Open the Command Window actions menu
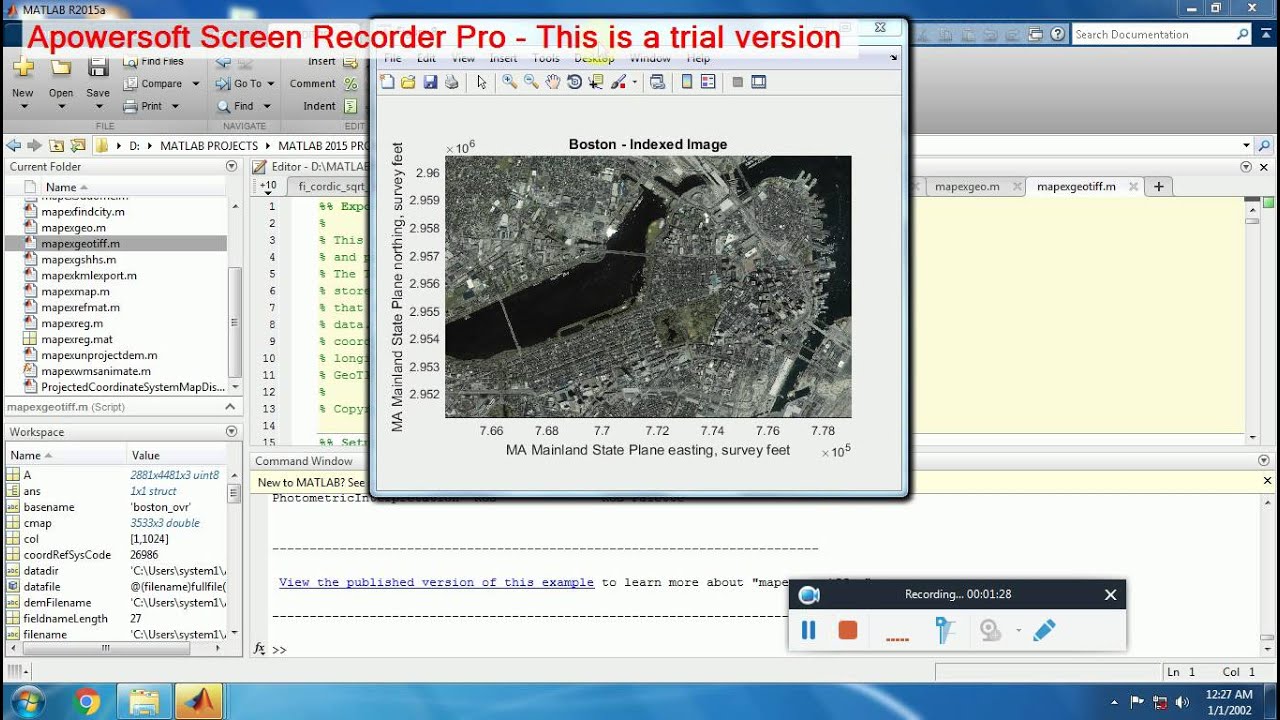 (1262, 460)
